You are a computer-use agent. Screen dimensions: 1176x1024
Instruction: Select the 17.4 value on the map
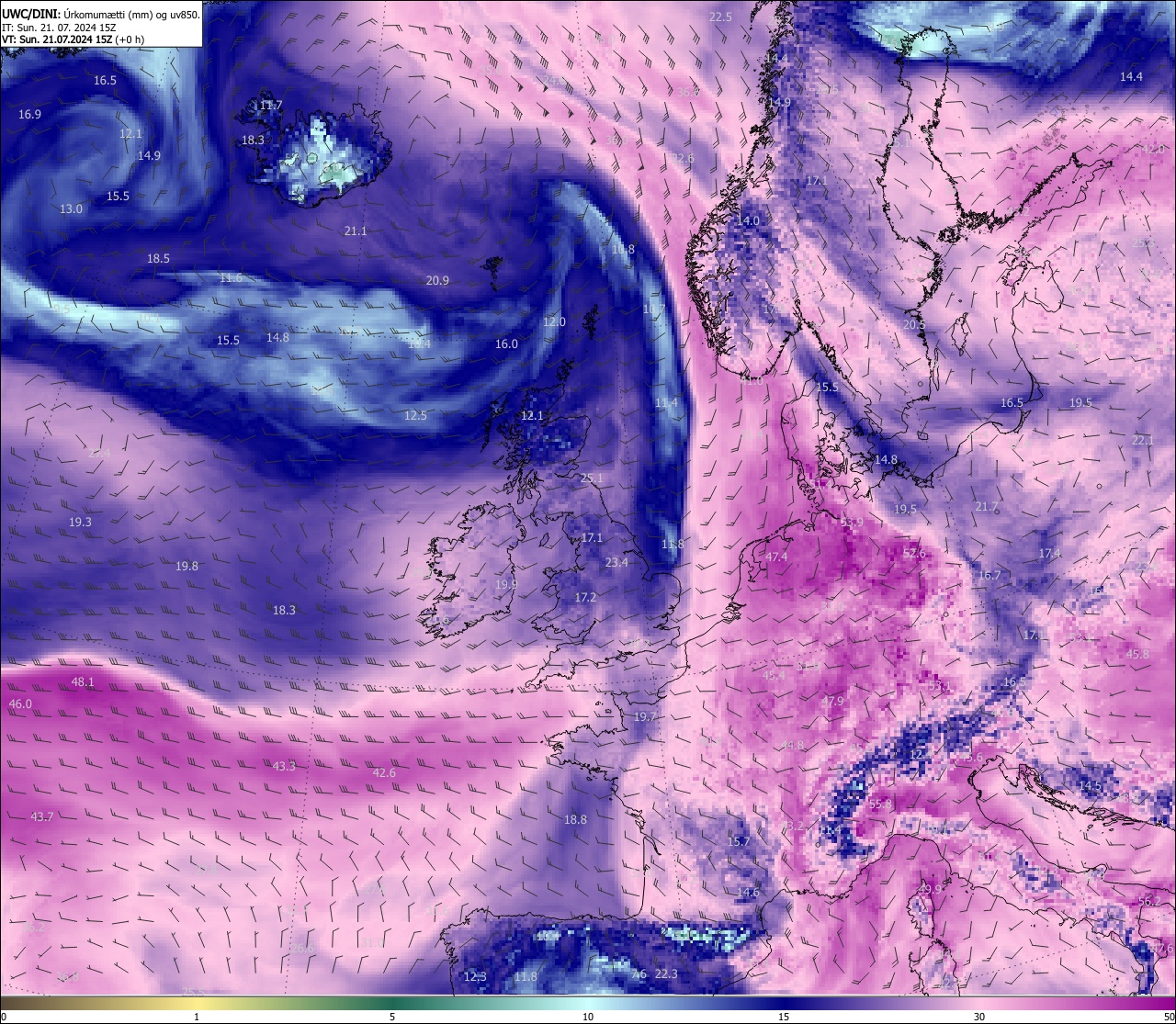pos(1049,554)
